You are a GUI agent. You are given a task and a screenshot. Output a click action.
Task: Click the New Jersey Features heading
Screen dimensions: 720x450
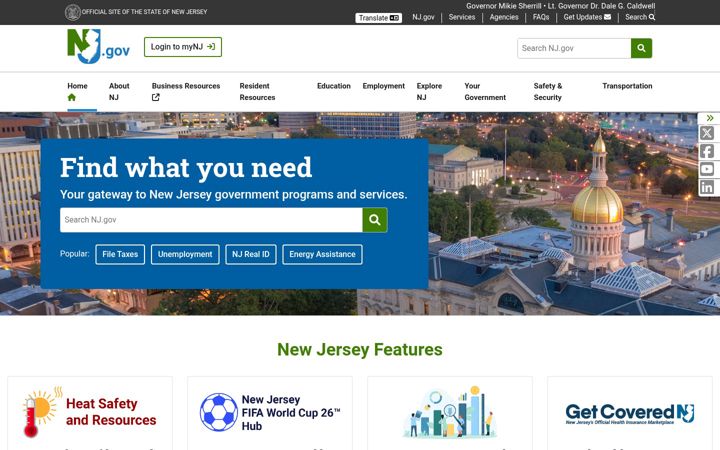coord(360,349)
